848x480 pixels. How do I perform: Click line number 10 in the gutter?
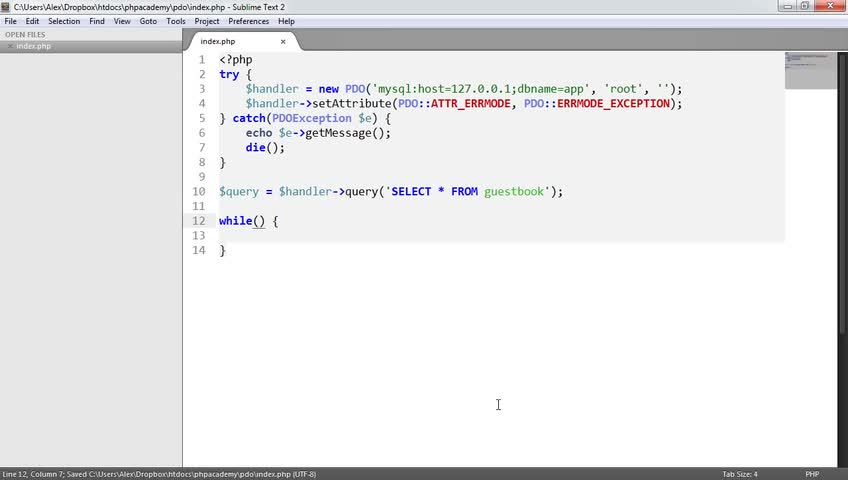198,191
